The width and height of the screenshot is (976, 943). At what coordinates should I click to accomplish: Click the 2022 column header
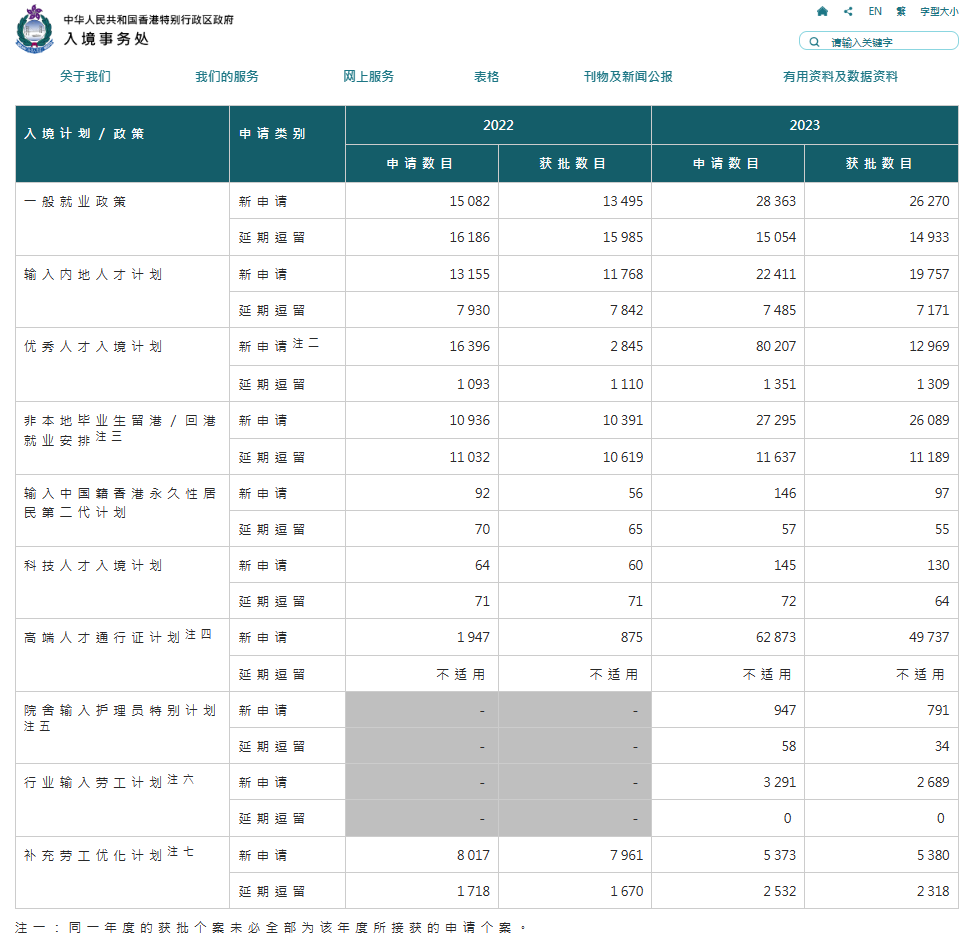(x=499, y=125)
